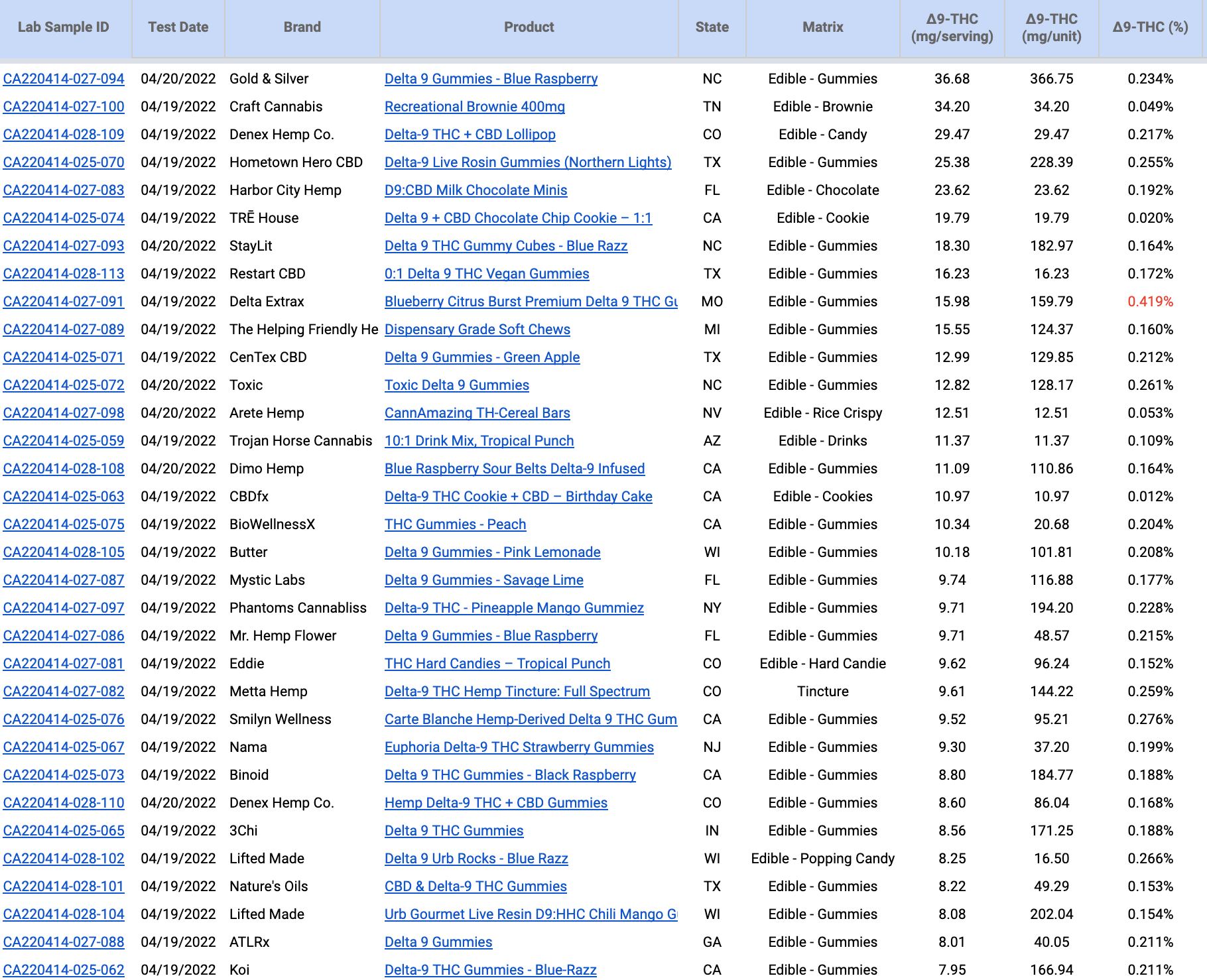1207x980 pixels.
Task: Click Delta-9 THC Hemp Tincture: Full Spectrum
Action: [517, 692]
